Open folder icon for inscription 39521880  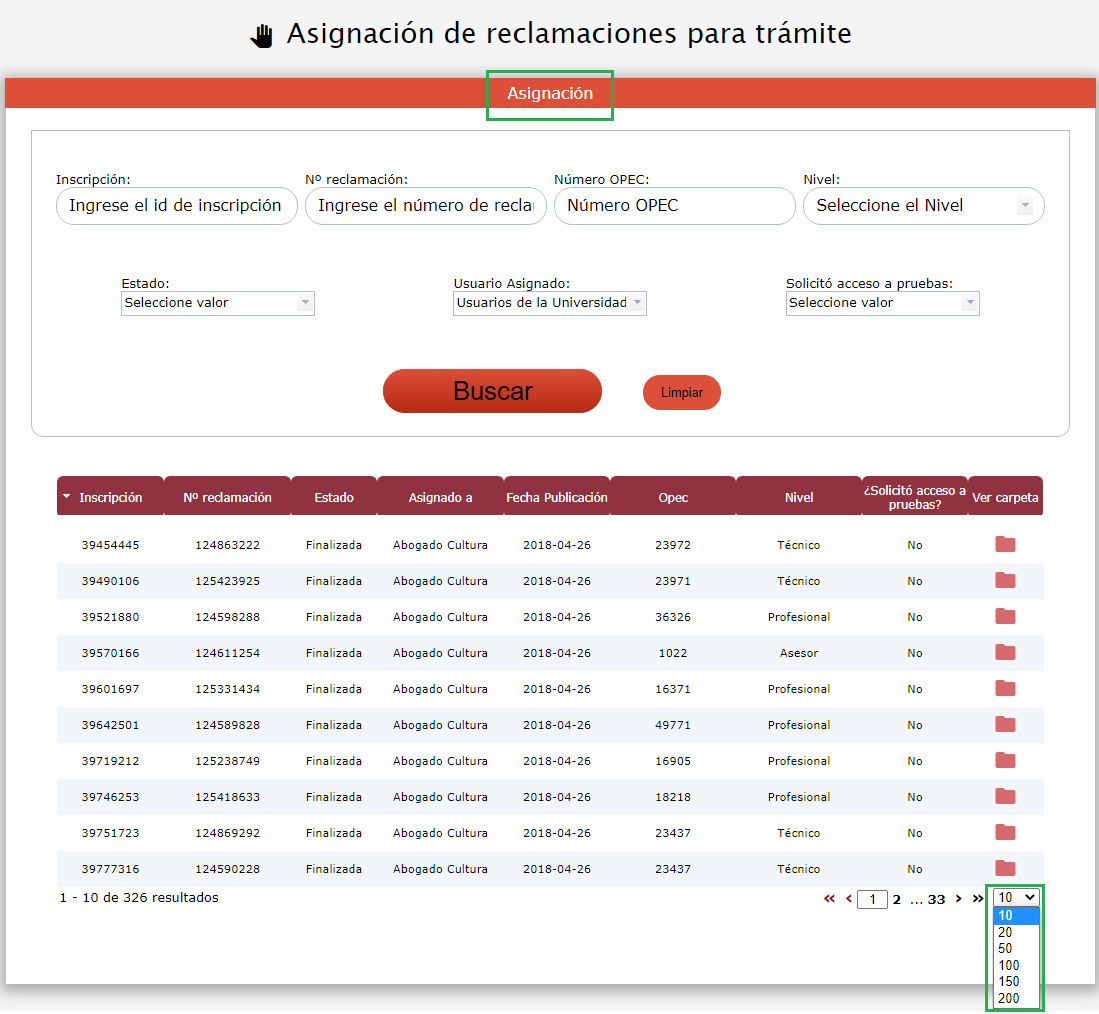pyautogui.click(x=1005, y=616)
